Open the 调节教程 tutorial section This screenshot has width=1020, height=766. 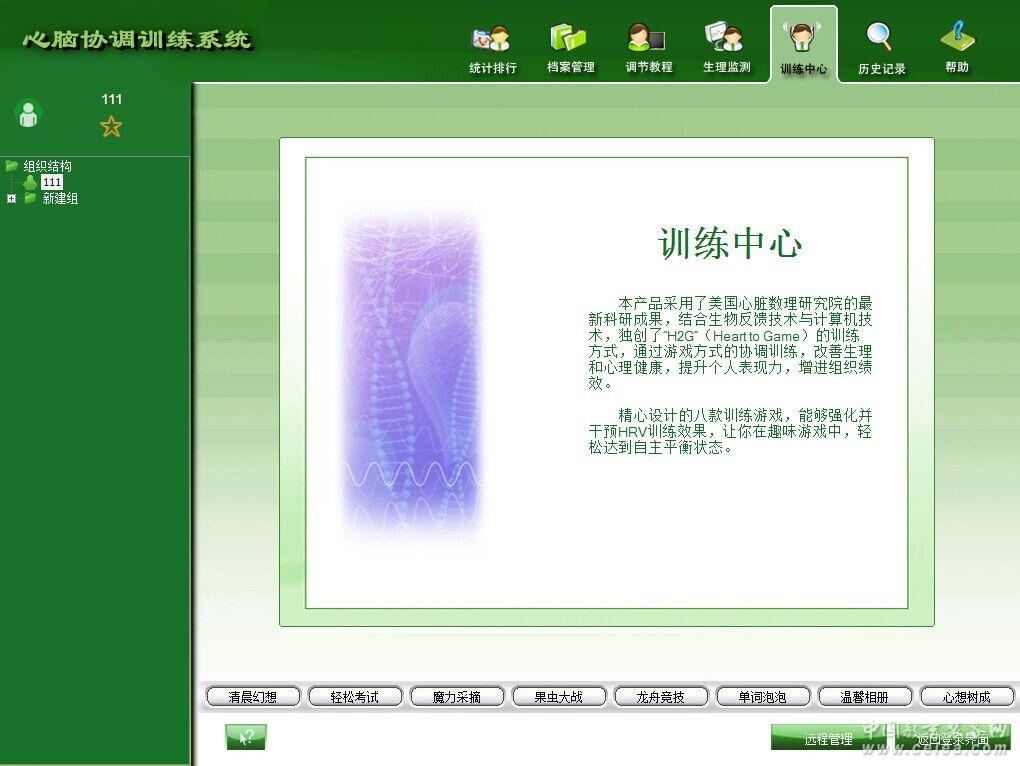click(x=648, y=48)
